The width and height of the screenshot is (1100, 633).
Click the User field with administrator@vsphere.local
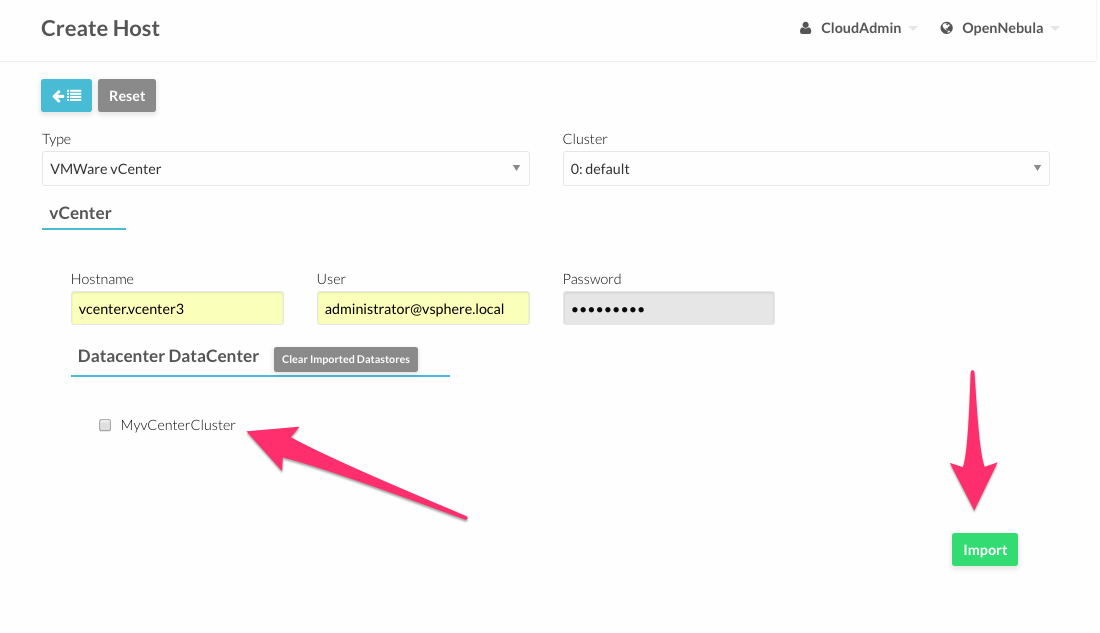423,309
